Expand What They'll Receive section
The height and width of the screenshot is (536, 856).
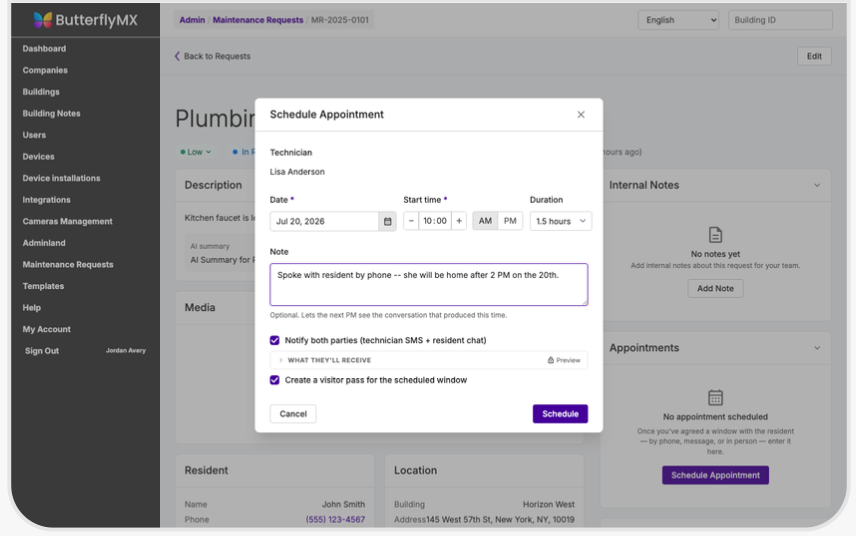(429, 360)
